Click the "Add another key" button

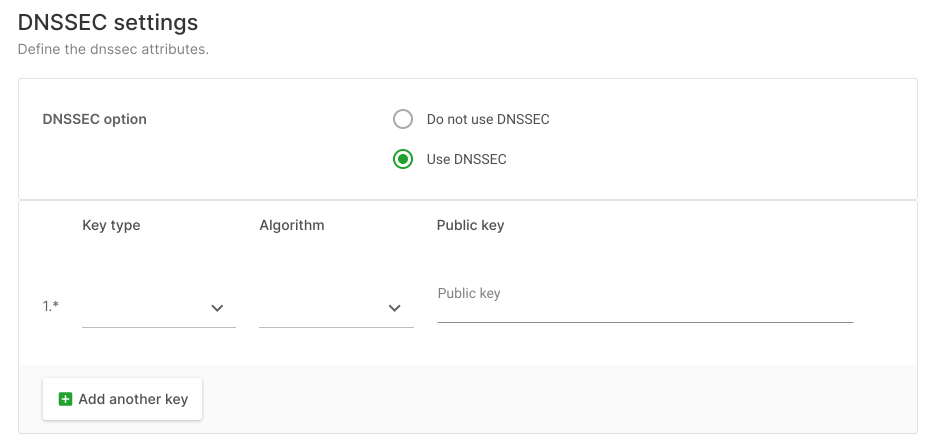point(123,399)
